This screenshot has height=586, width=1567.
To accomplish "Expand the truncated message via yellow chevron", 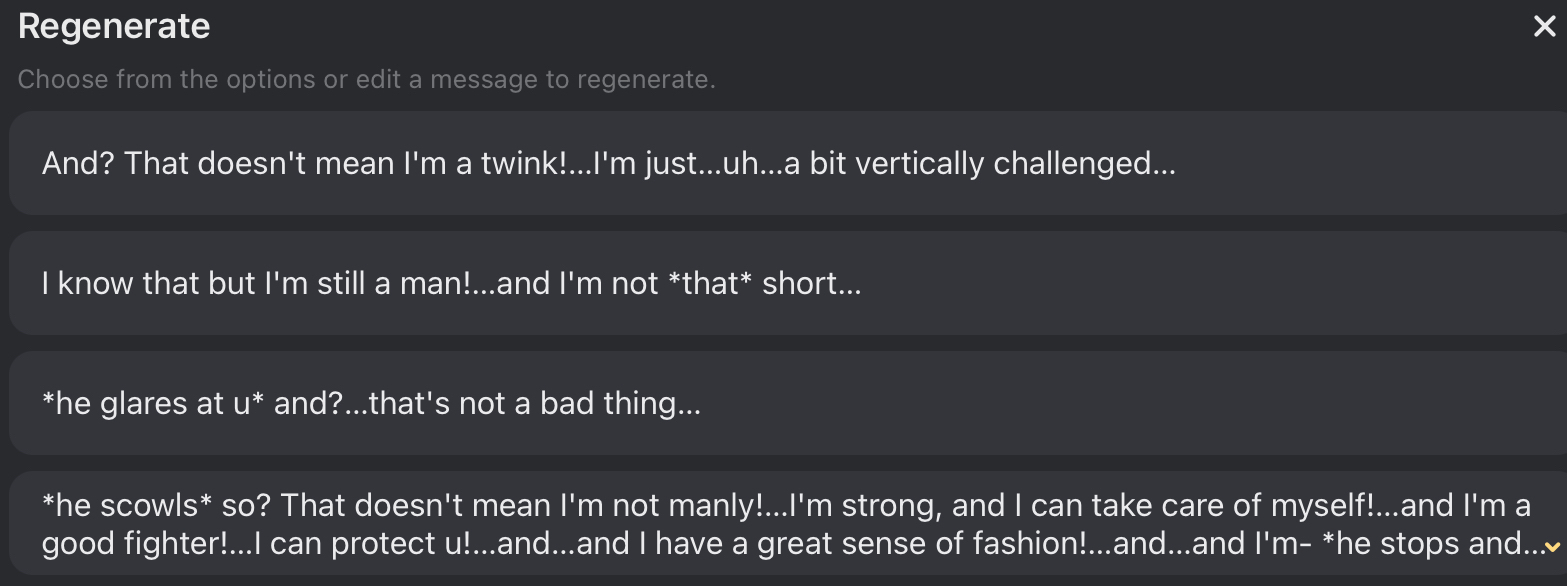I will click(x=1551, y=546).
